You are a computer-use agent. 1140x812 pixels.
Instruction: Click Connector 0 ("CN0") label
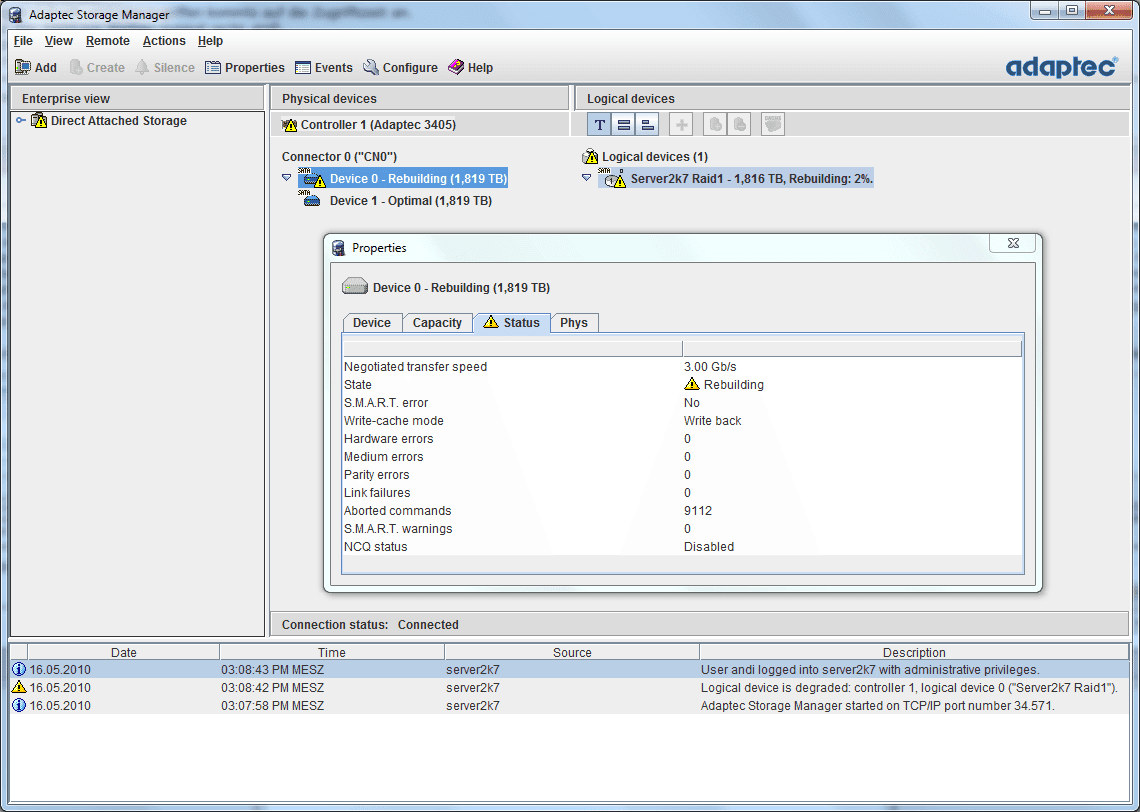(x=340, y=156)
